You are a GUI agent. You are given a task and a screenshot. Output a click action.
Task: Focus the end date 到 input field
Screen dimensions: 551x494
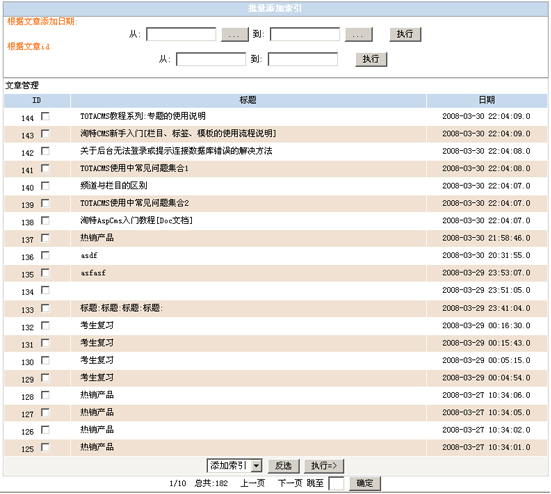coord(305,34)
